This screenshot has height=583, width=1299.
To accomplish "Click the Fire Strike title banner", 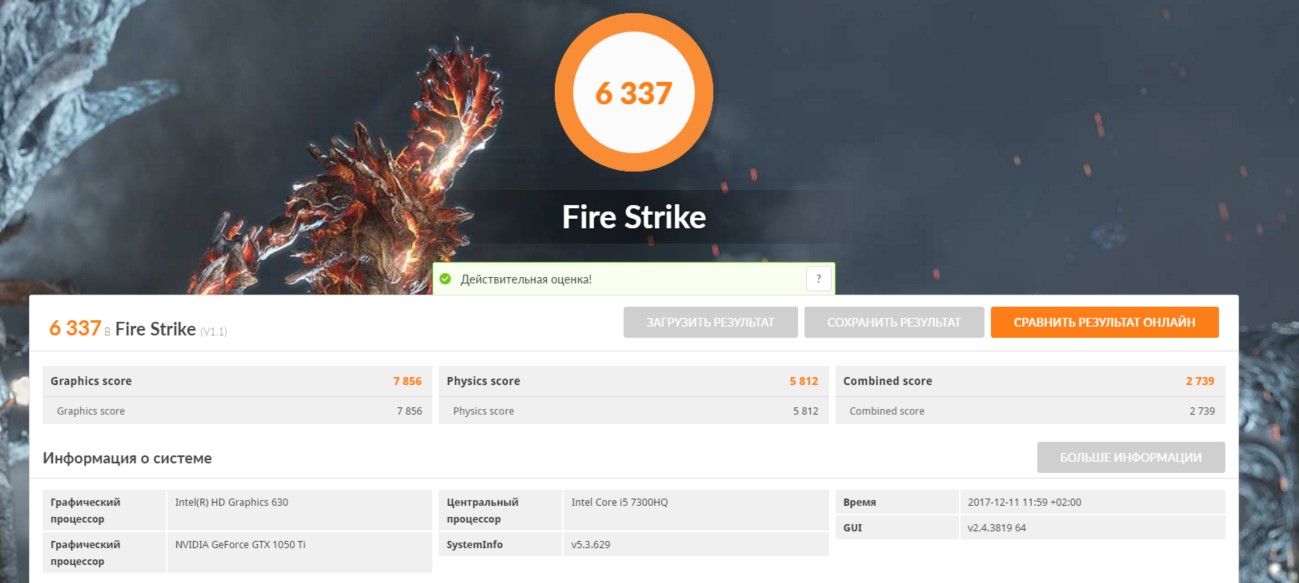I will (634, 217).
